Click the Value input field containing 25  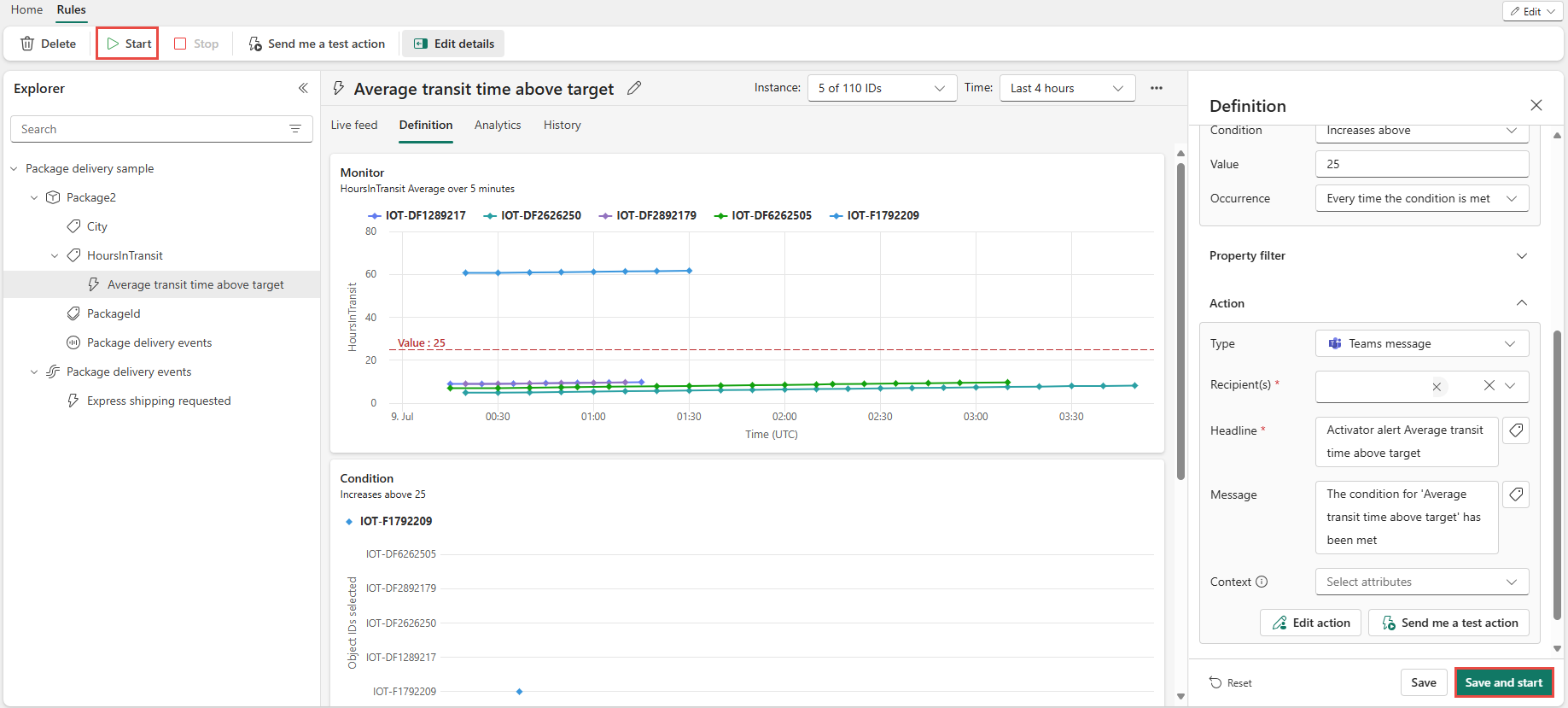(x=1421, y=164)
